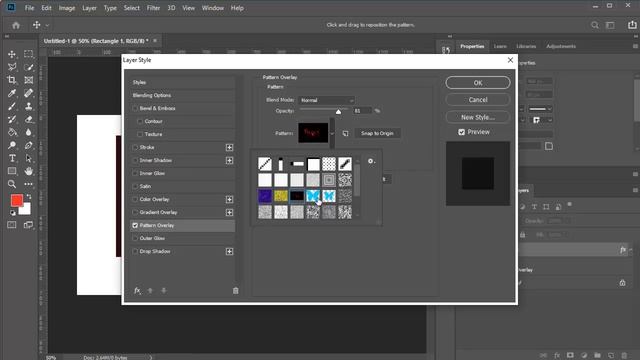This screenshot has width=640, height=360.
Task: Click the Quick Mask mode icon
Action: tap(12, 225)
